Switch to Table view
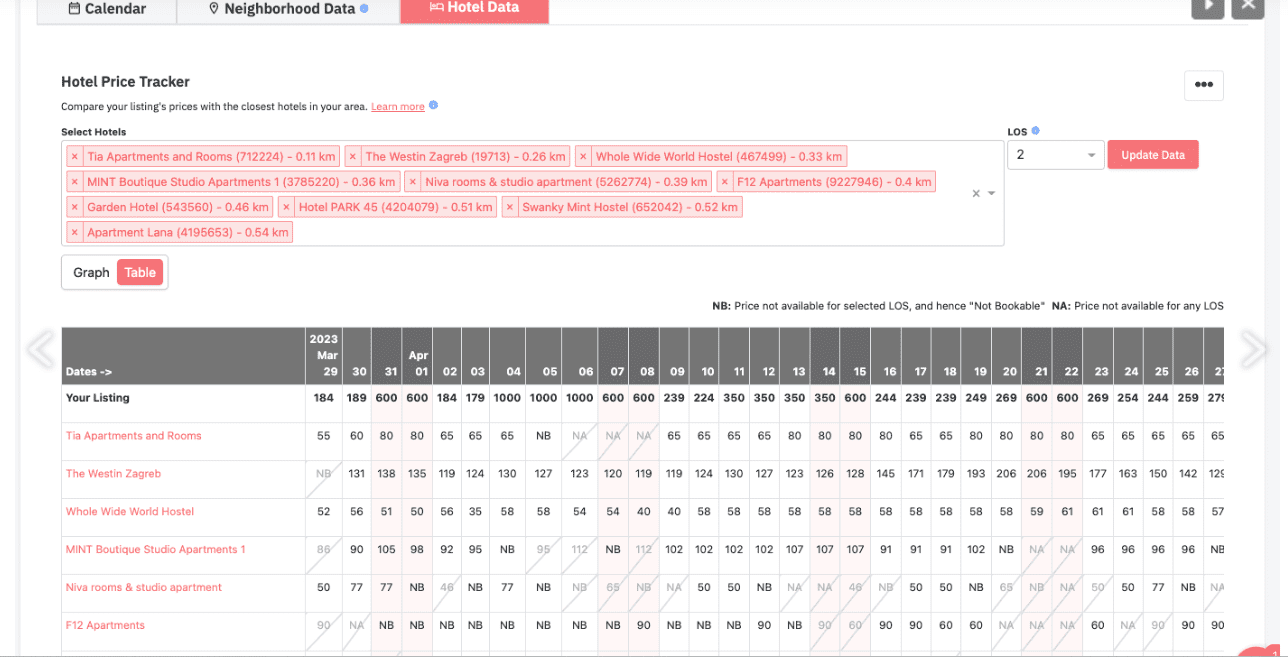Image resolution: width=1288 pixels, height=657 pixels. click(x=139, y=272)
